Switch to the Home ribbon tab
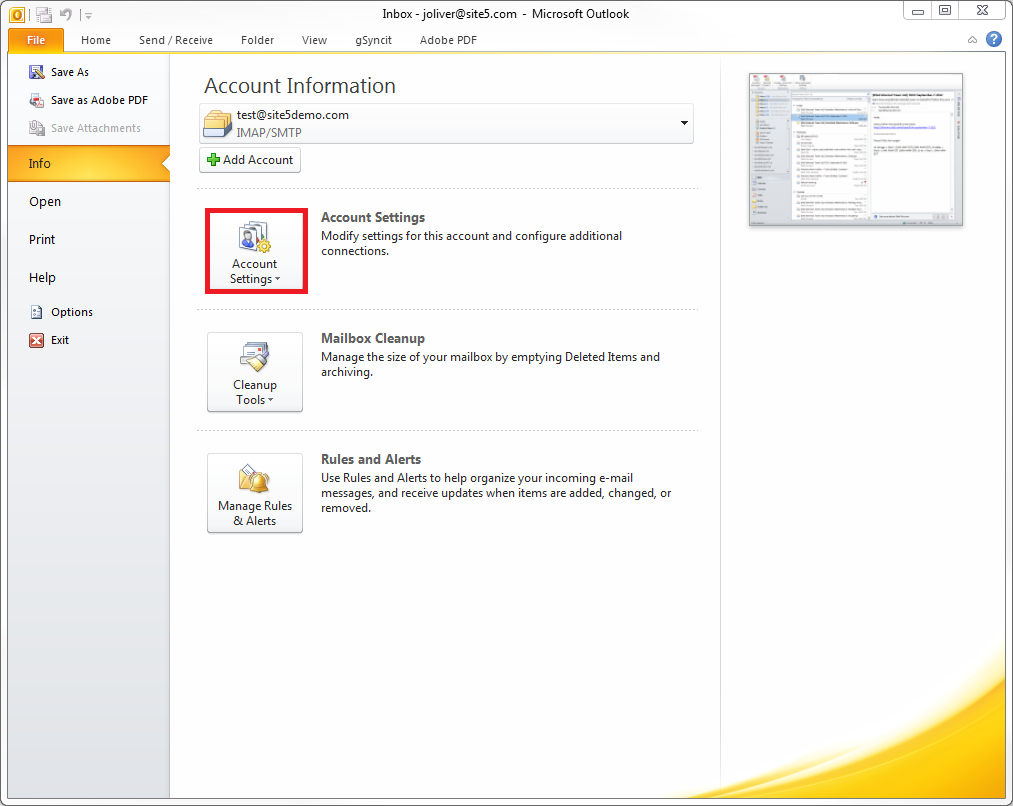The width and height of the screenshot is (1013, 806). [x=96, y=40]
